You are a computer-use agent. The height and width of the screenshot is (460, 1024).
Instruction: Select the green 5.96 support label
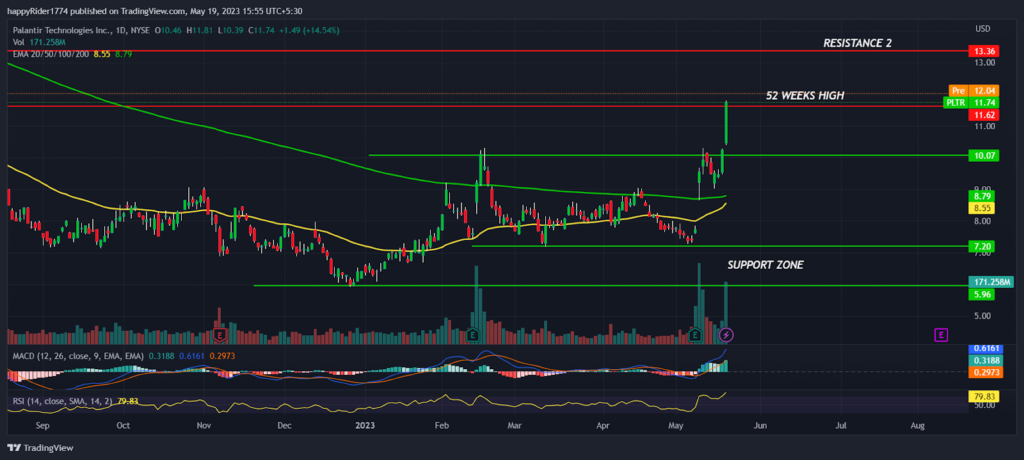(984, 294)
